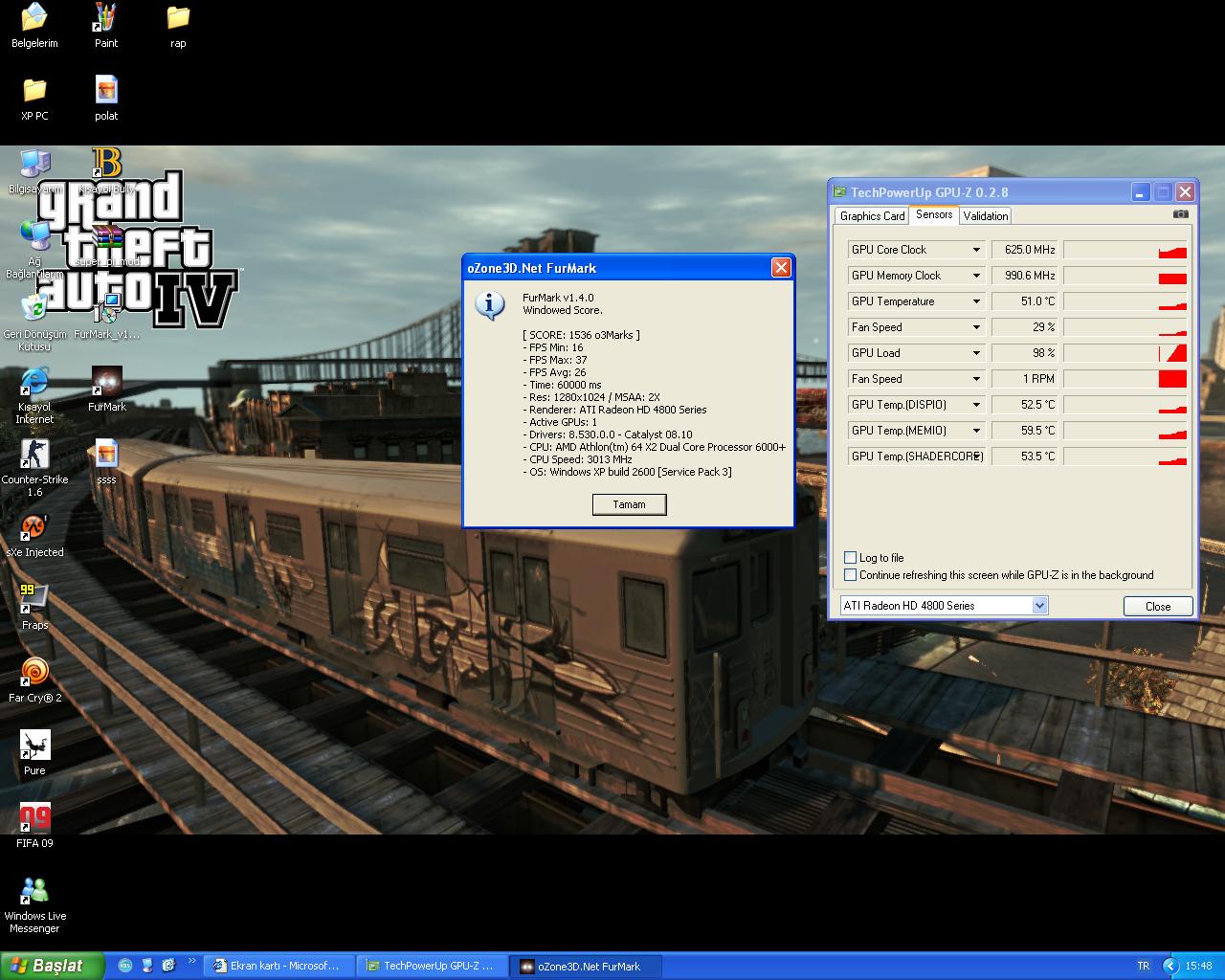Click the GPU Load value 98 %
The image size is (1225, 980).
pyautogui.click(x=1024, y=353)
